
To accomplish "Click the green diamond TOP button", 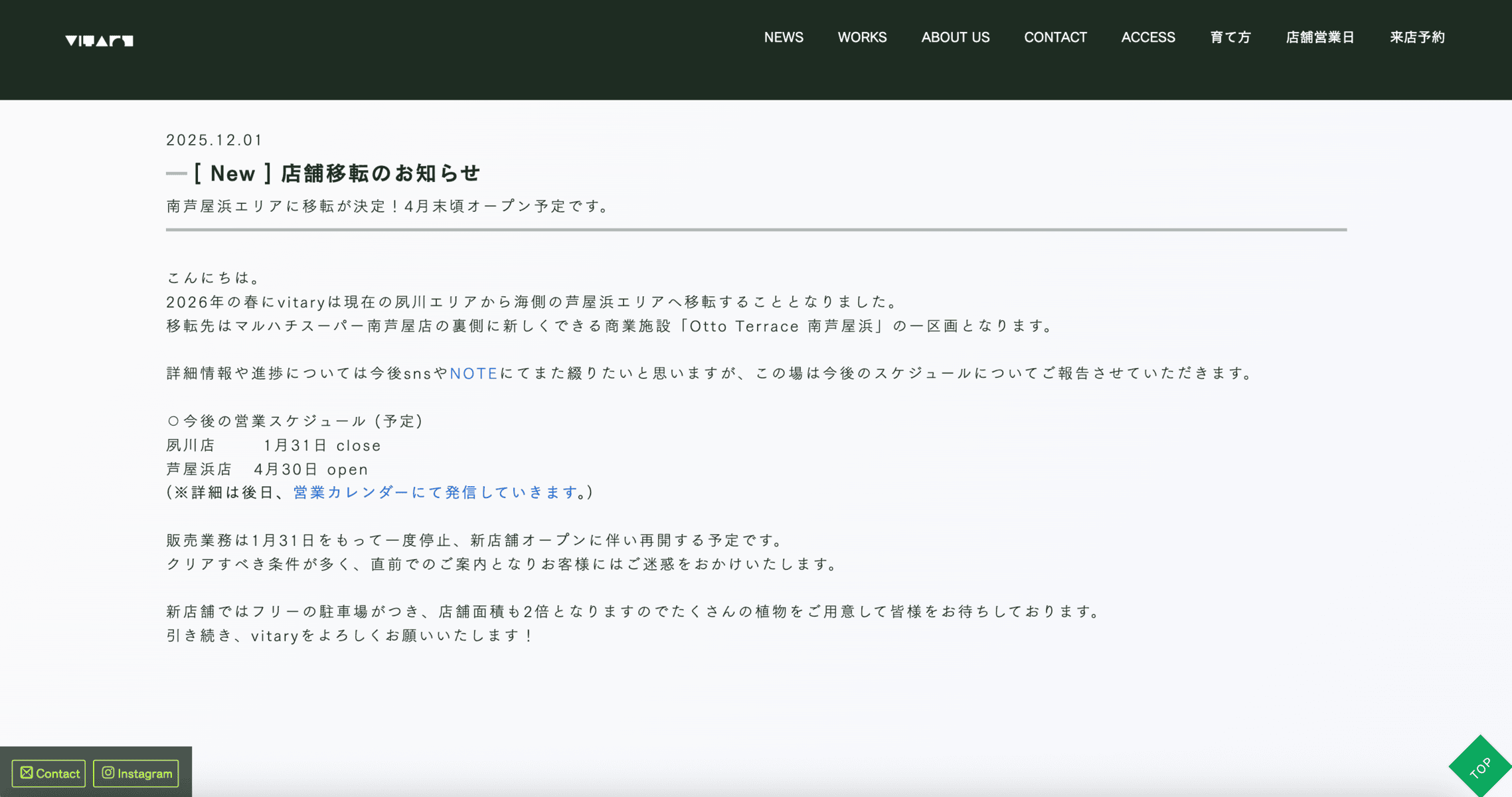I will tap(1480, 767).
